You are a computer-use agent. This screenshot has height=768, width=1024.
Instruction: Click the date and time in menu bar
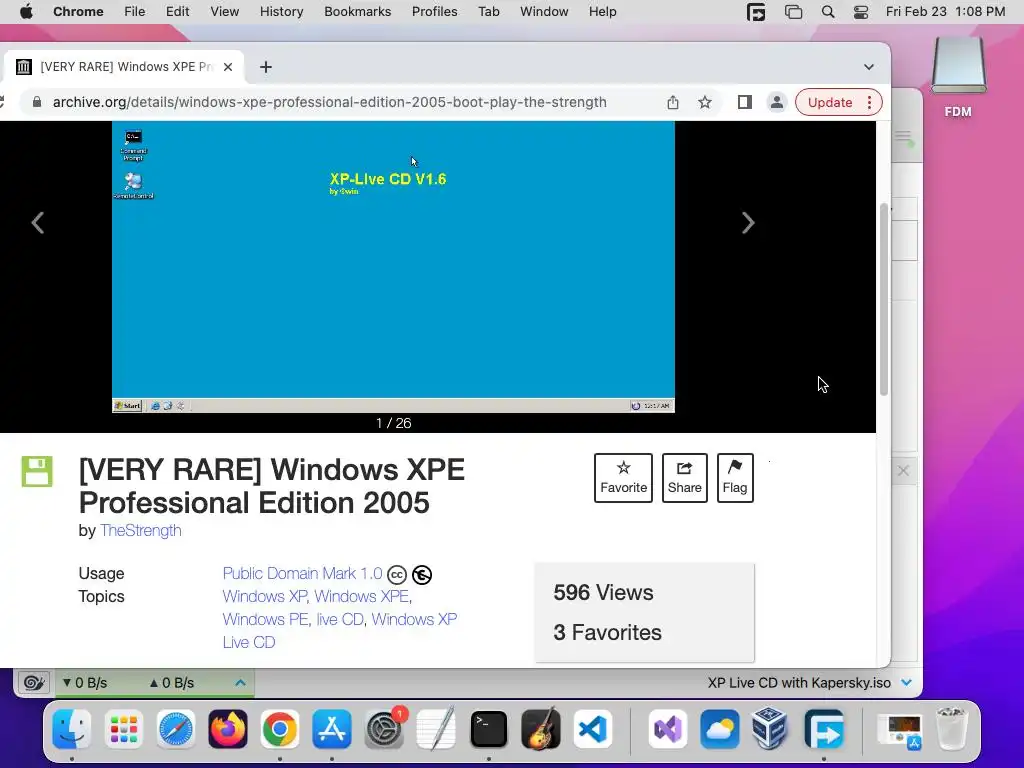click(x=945, y=12)
